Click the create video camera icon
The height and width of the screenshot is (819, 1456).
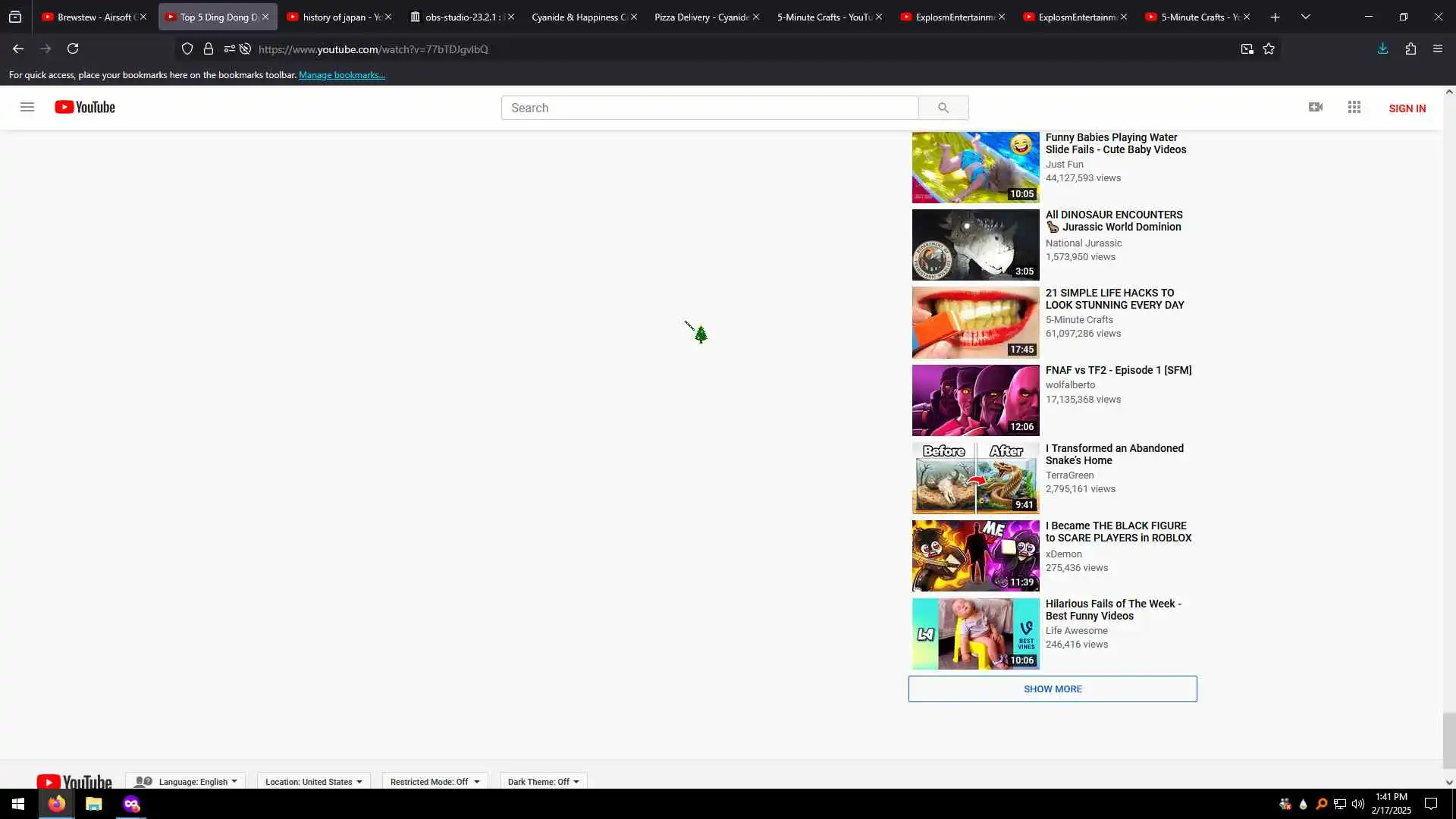pyautogui.click(x=1316, y=107)
